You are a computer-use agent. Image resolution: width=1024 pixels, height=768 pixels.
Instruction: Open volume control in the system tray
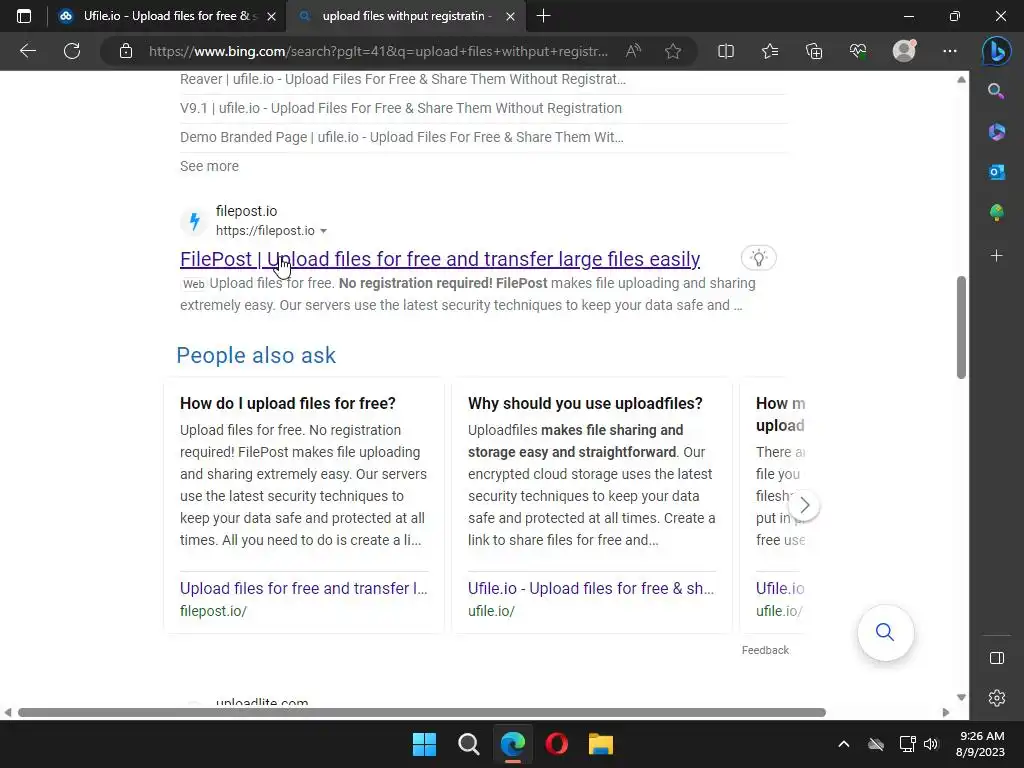click(931, 744)
